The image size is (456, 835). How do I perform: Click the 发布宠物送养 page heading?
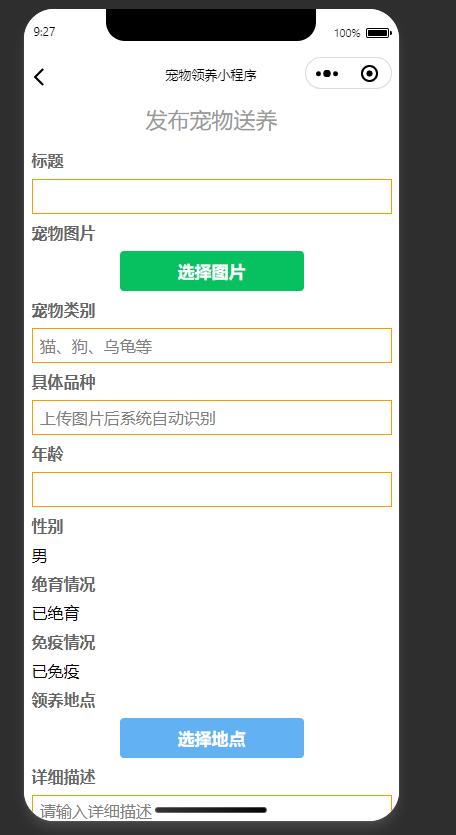(x=211, y=121)
